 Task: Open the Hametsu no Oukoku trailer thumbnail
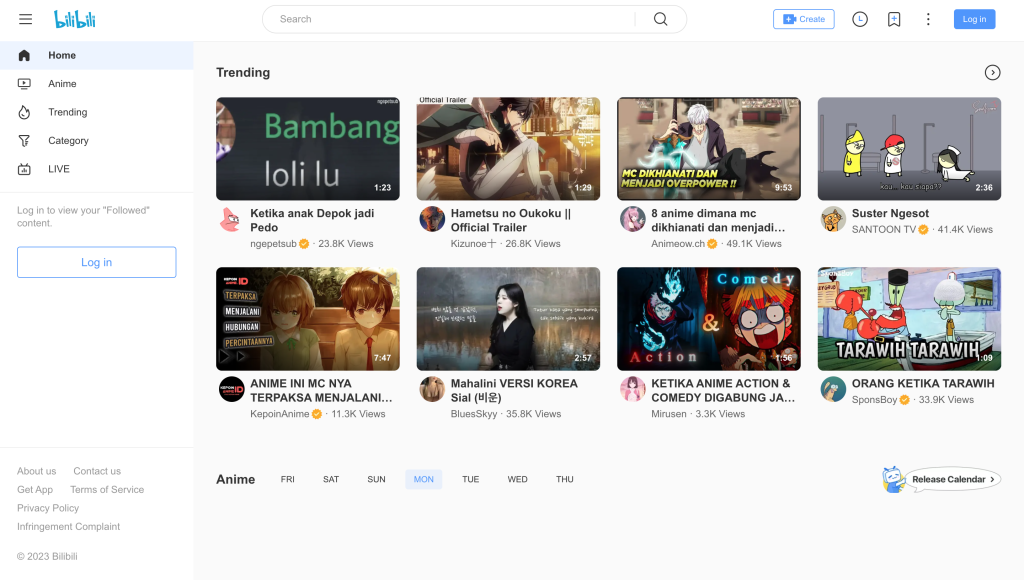click(x=508, y=148)
